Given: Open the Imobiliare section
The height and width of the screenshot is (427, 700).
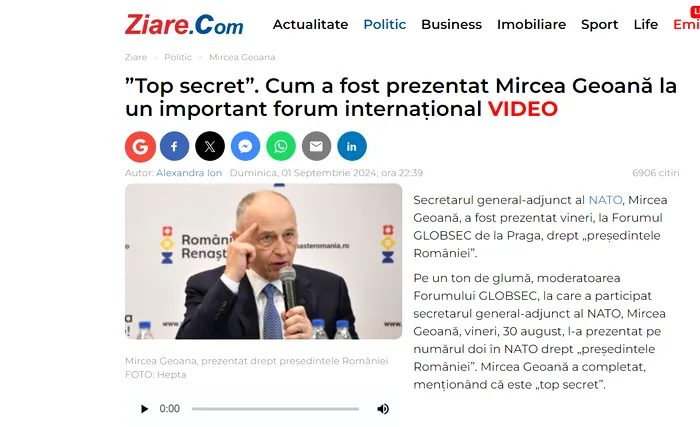Looking at the screenshot, I should (531, 24).
